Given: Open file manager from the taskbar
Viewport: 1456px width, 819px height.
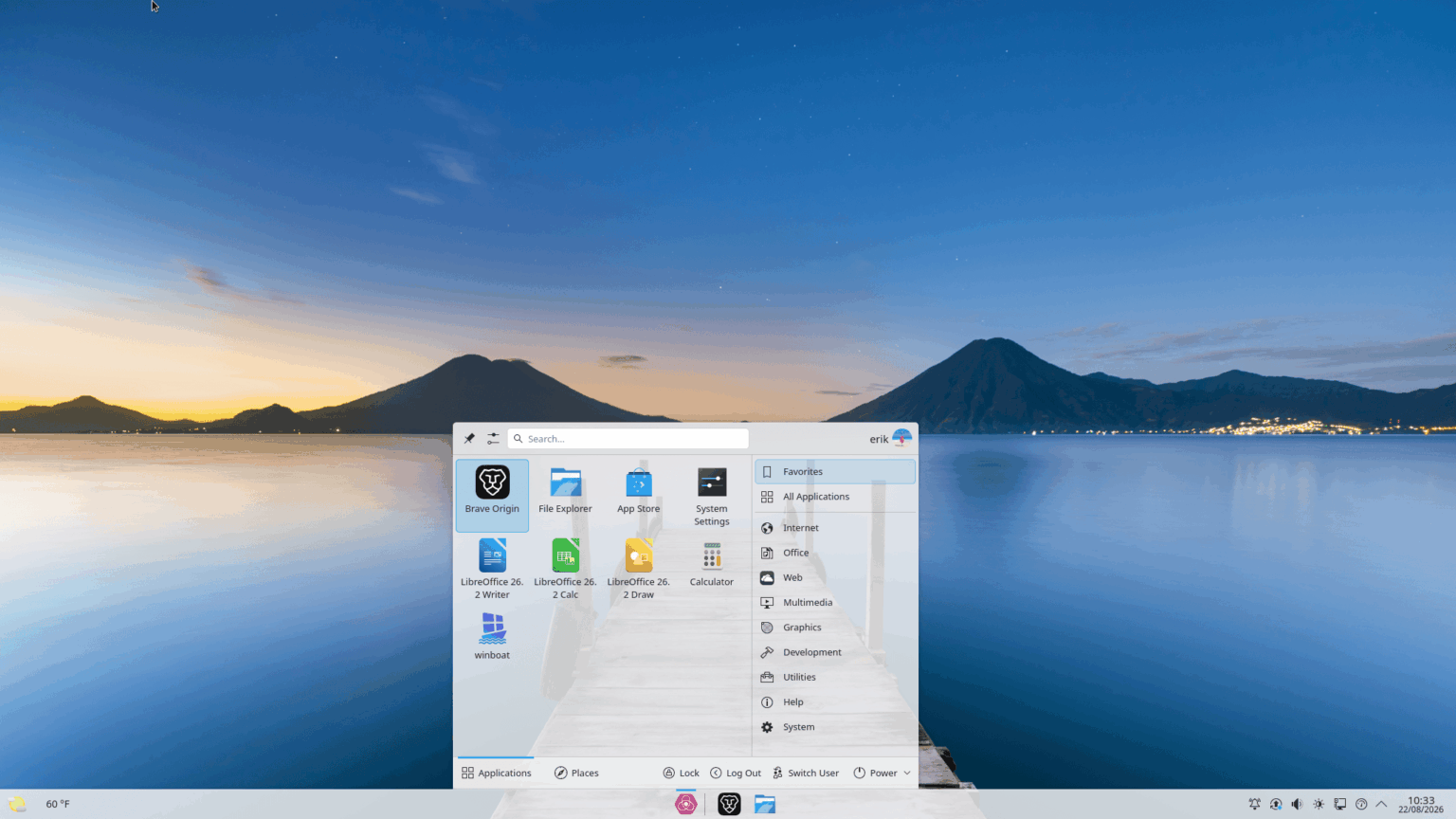Looking at the screenshot, I should 765,804.
